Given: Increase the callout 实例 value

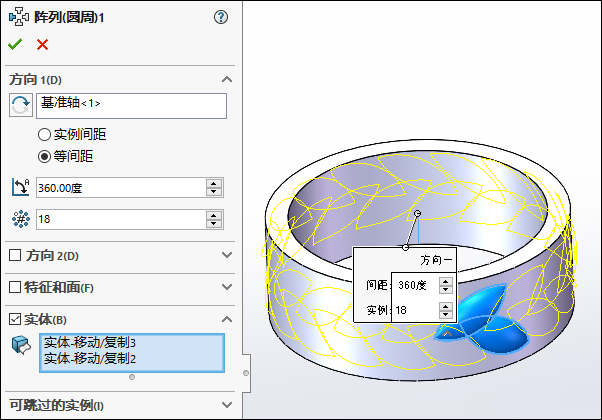Looking at the screenshot, I should [x=445, y=306].
